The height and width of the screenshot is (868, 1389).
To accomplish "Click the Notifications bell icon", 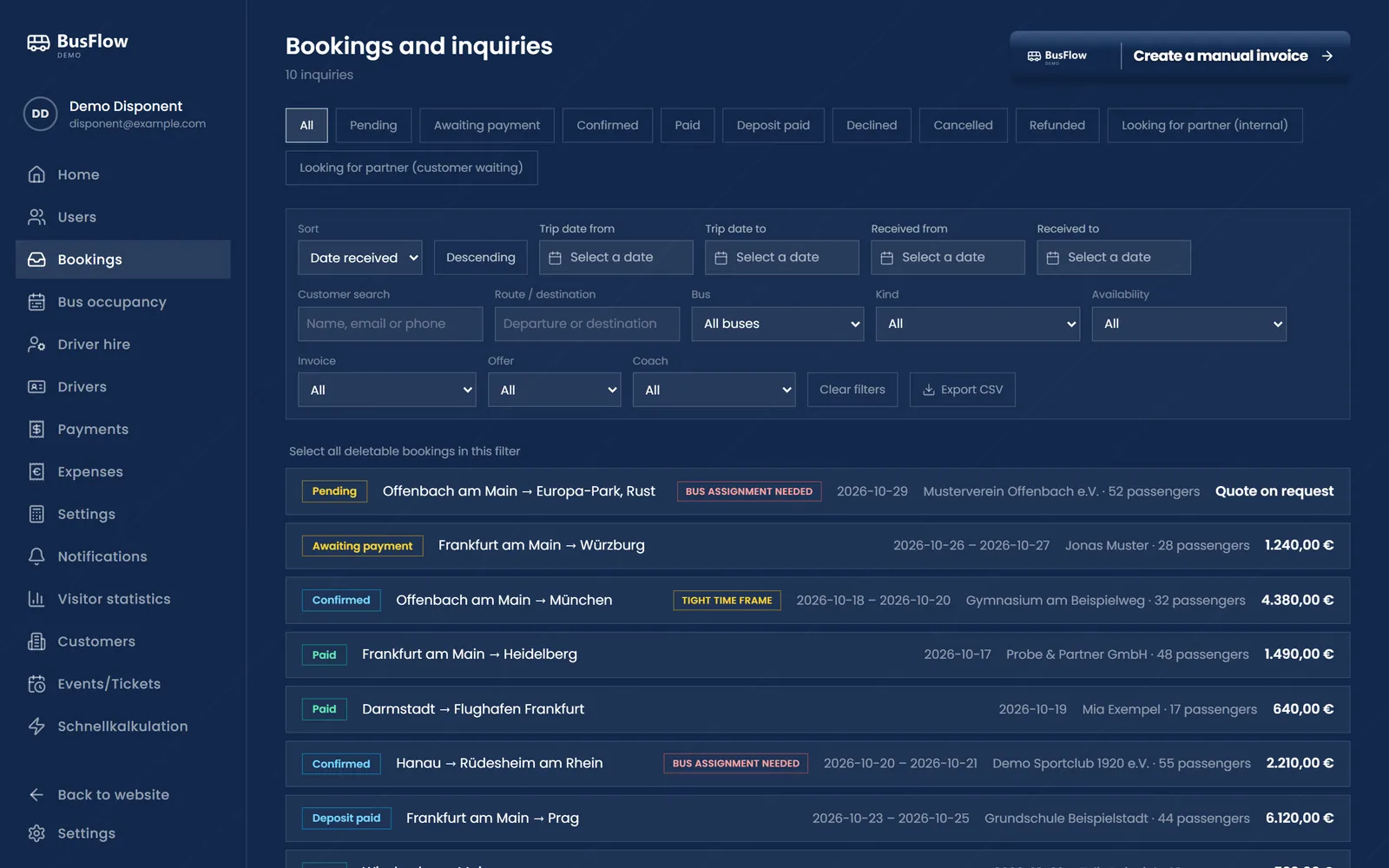I will [x=36, y=557].
